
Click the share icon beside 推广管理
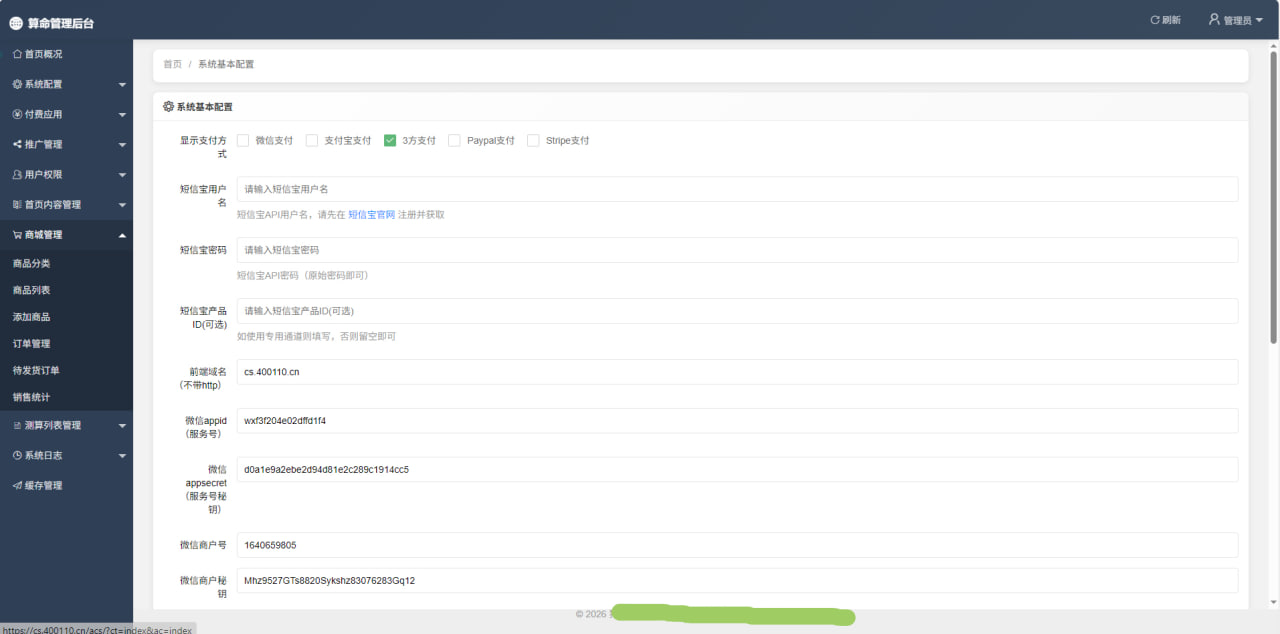pyautogui.click(x=17, y=144)
